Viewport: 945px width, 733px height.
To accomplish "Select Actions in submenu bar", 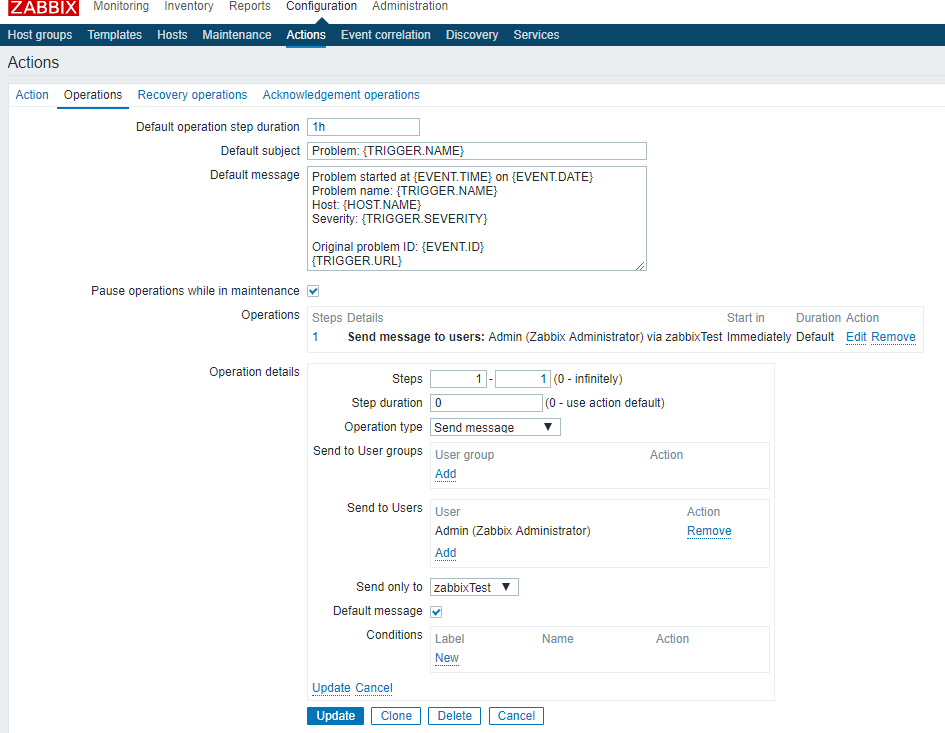I will click(306, 35).
